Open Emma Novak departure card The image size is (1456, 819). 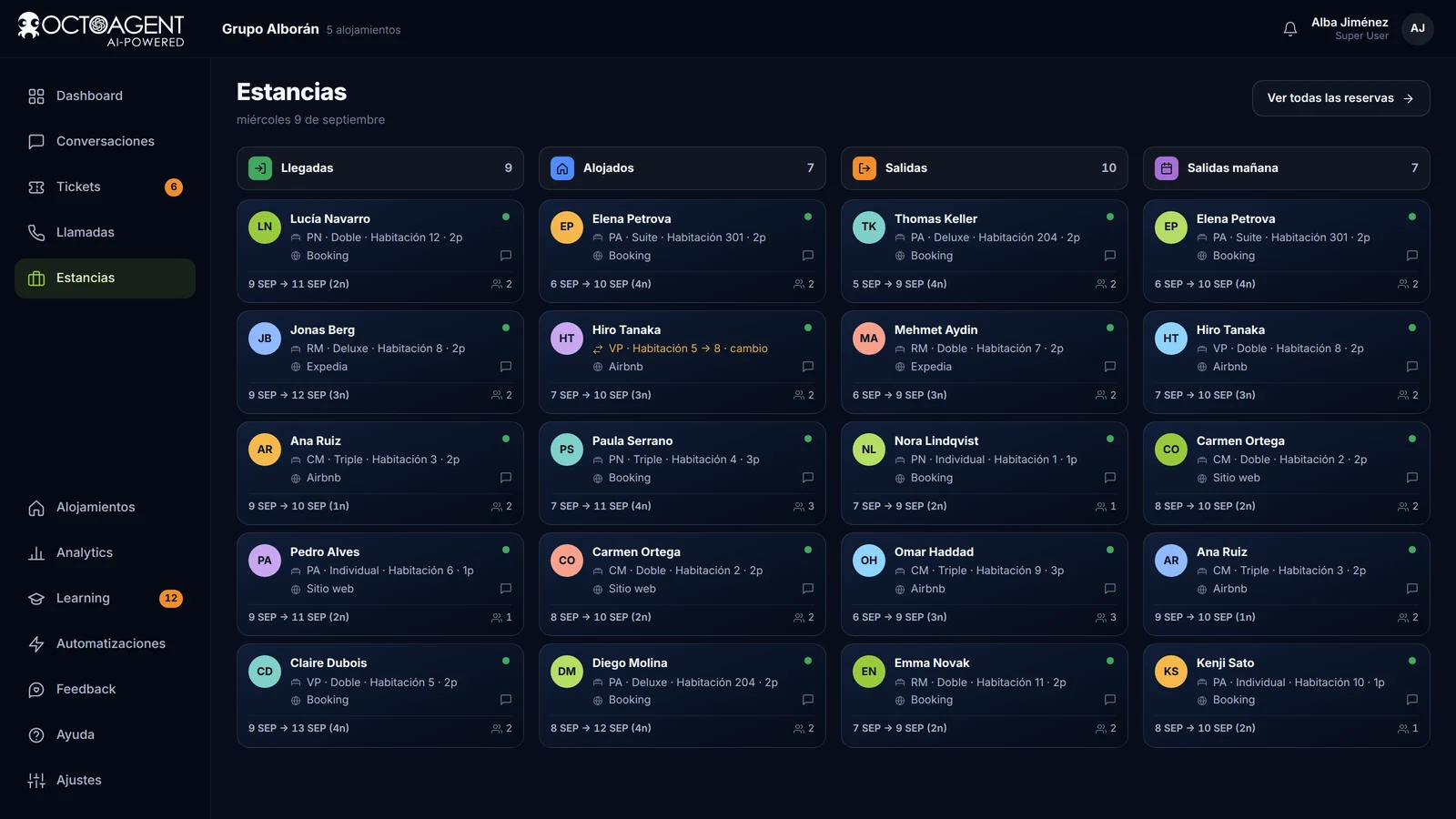click(x=985, y=695)
